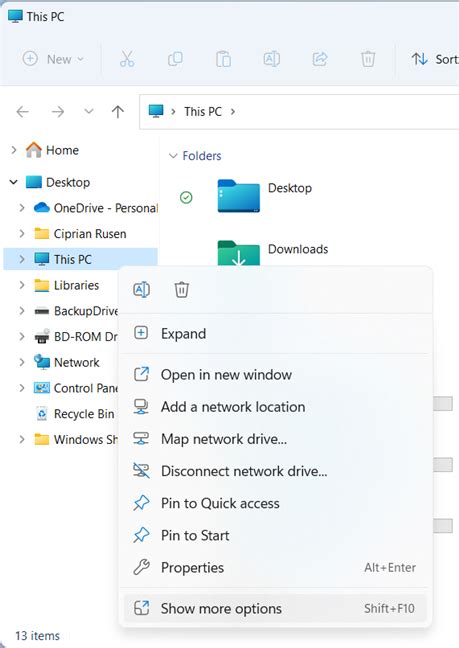Click the Rename toolbar icon
The height and width of the screenshot is (648, 459).
[x=271, y=59]
